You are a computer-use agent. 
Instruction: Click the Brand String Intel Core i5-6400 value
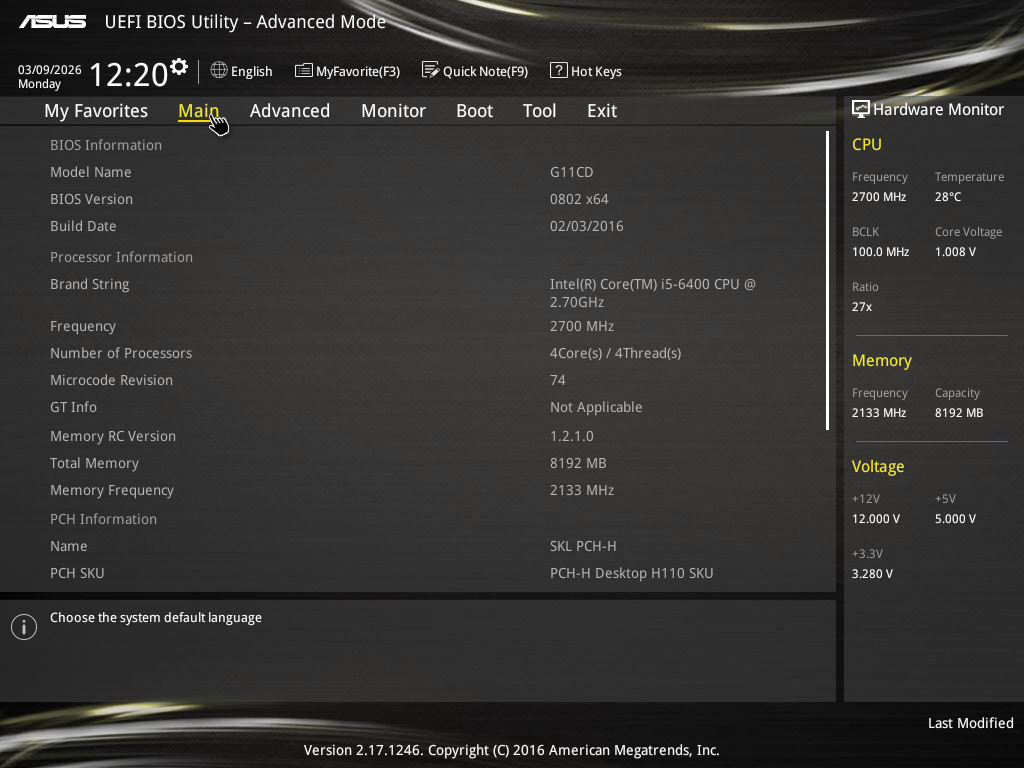click(x=652, y=293)
